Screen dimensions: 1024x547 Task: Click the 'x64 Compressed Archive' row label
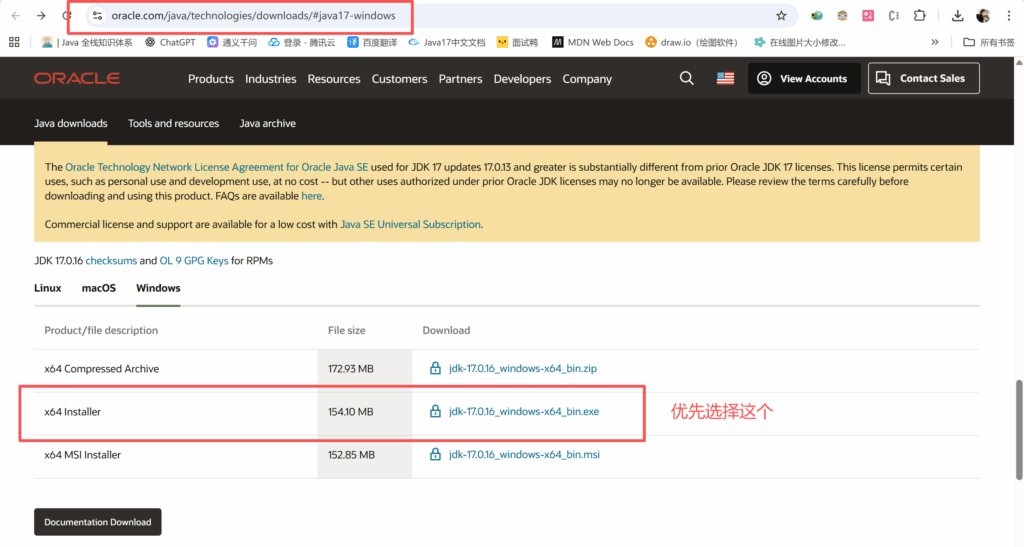click(x=102, y=369)
